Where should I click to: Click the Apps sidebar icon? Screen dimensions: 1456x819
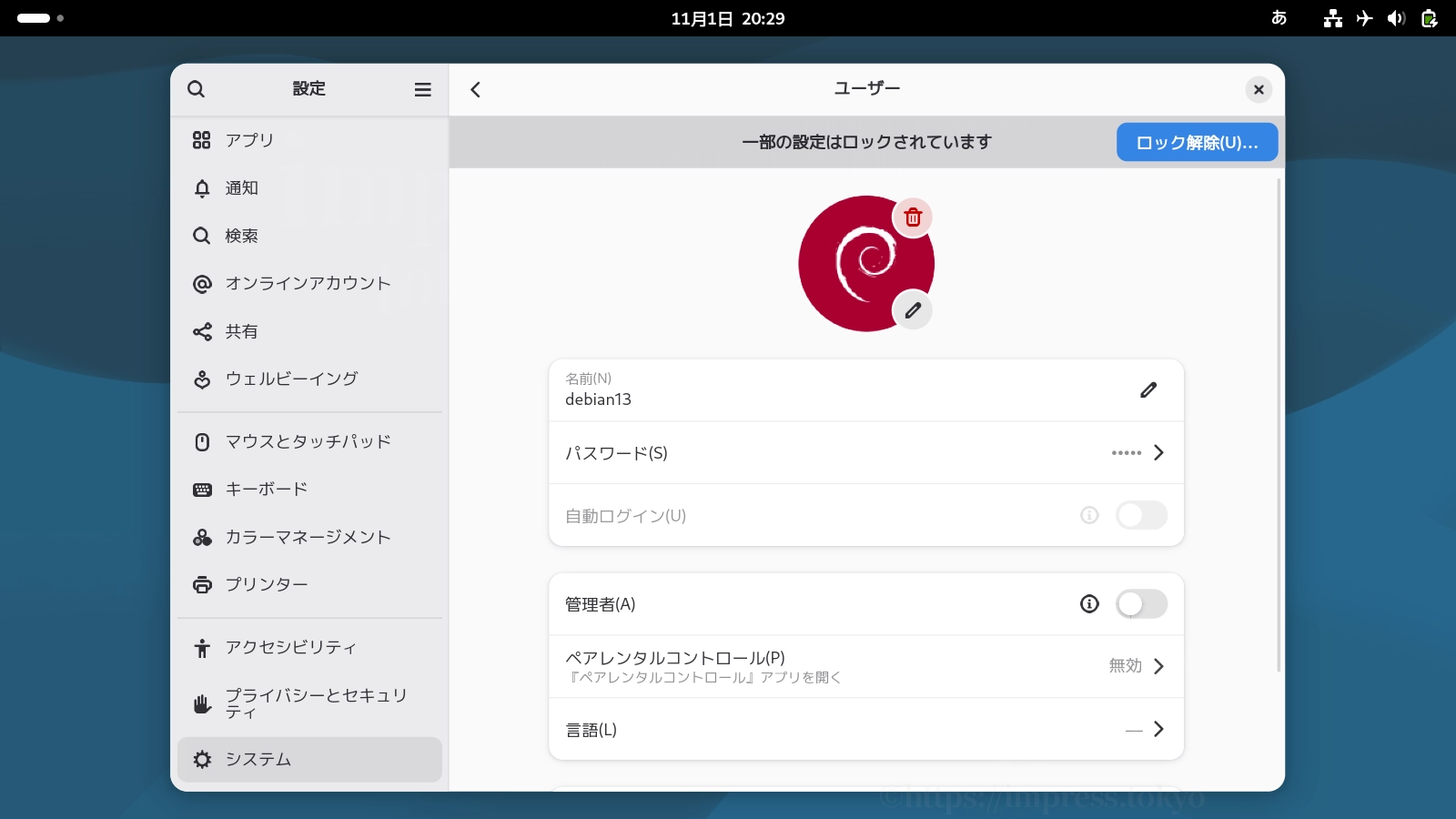[202, 140]
